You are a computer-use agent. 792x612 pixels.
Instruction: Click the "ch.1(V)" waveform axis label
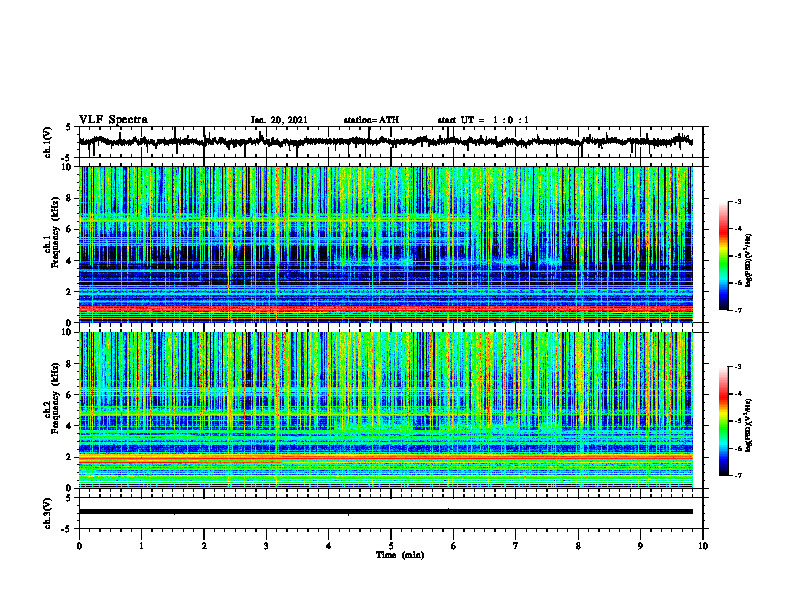(x=48, y=142)
